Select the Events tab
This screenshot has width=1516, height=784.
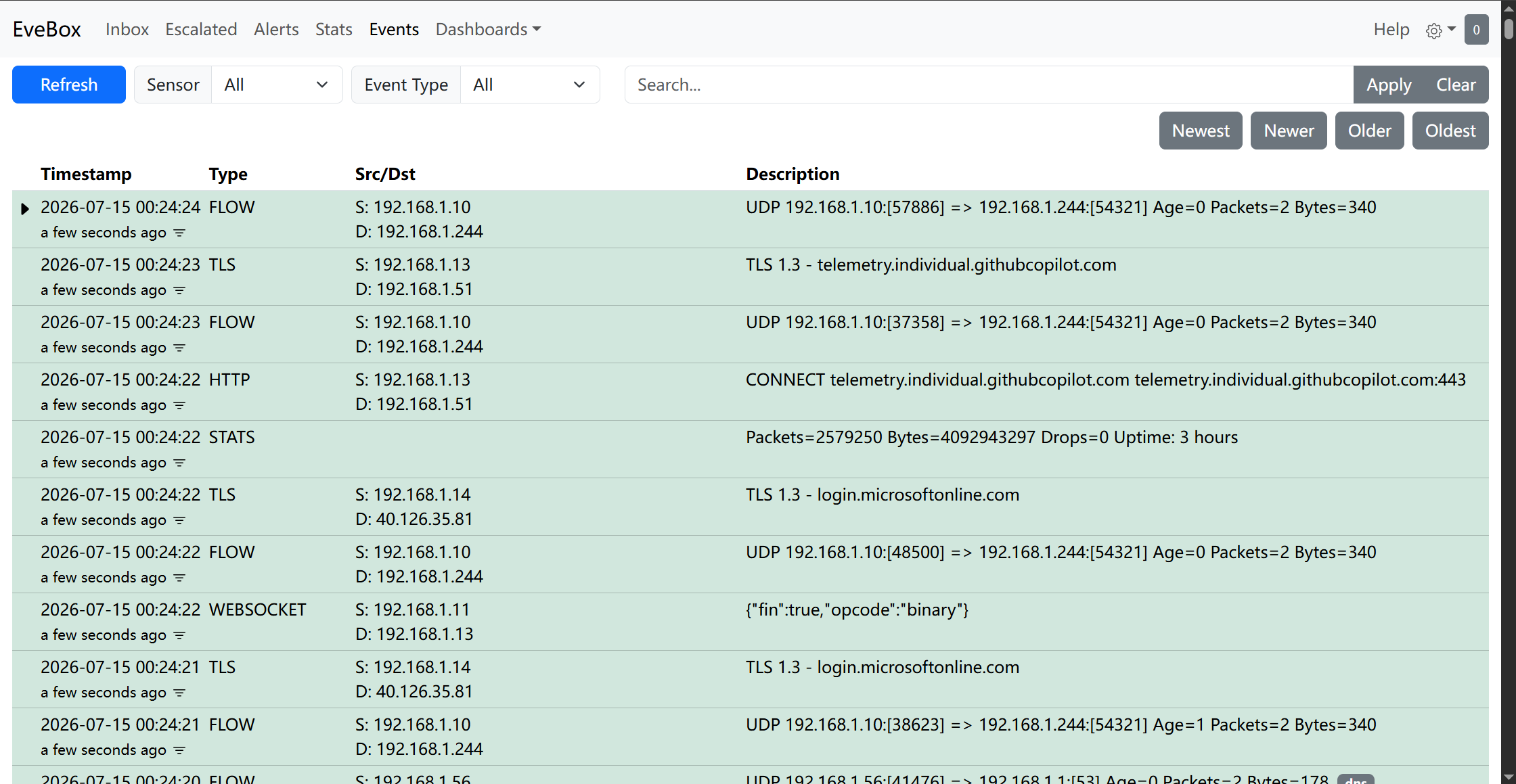[x=394, y=29]
